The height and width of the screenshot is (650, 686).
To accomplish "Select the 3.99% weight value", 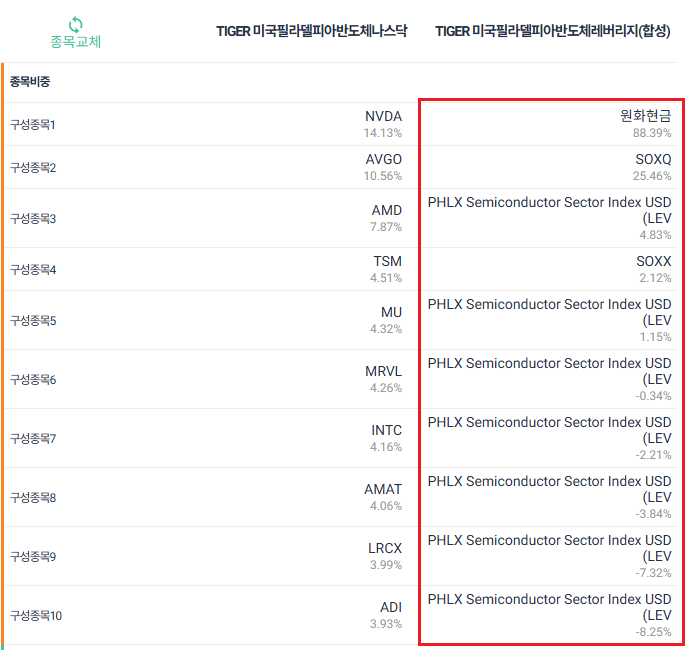I will click(385, 565).
